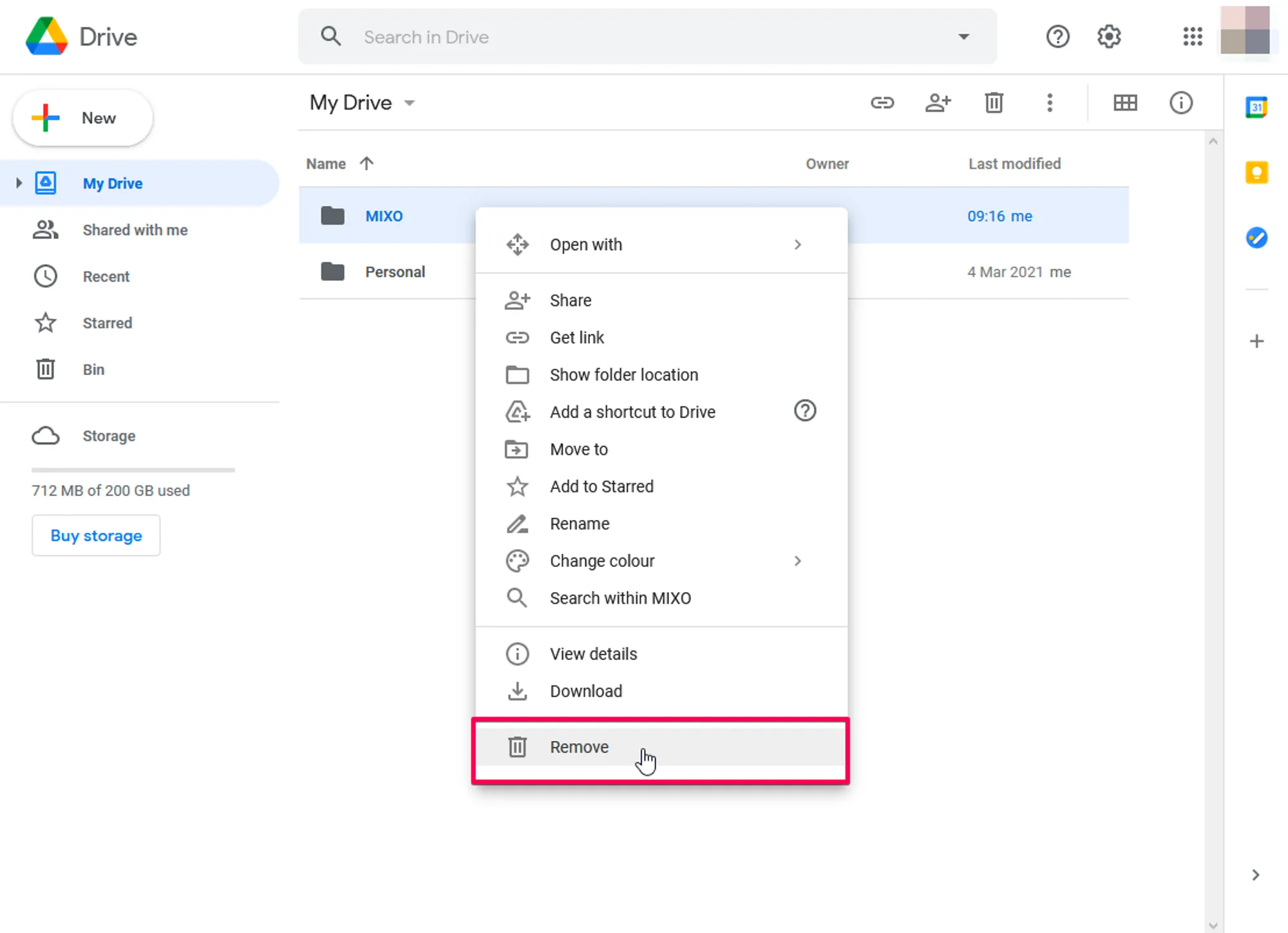
Task: Open Google Keep side panel icon
Action: click(1256, 173)
